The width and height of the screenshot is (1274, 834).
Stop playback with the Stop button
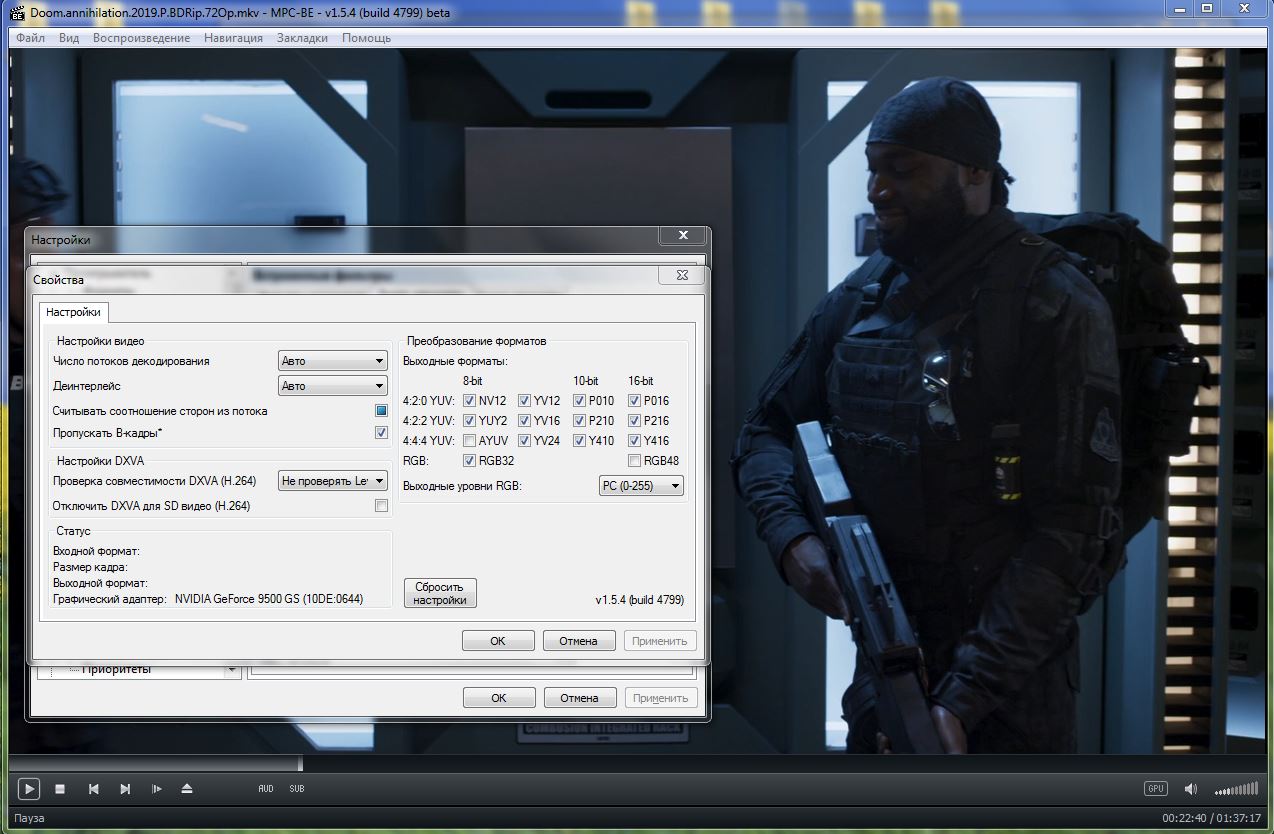pos(60,789)
